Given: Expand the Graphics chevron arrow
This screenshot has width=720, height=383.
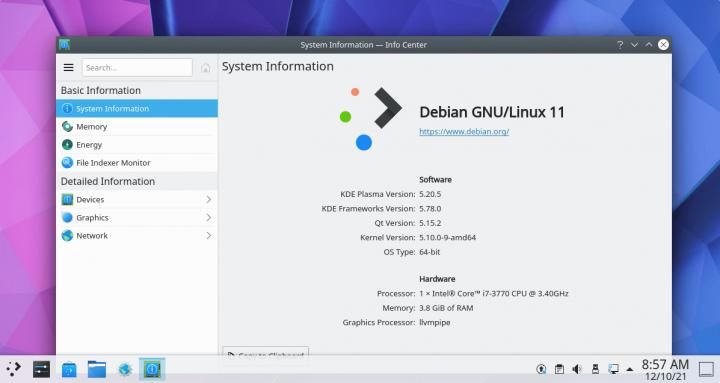Looking at the screenshot, I should pyautogui.click(x=208, y=217).
